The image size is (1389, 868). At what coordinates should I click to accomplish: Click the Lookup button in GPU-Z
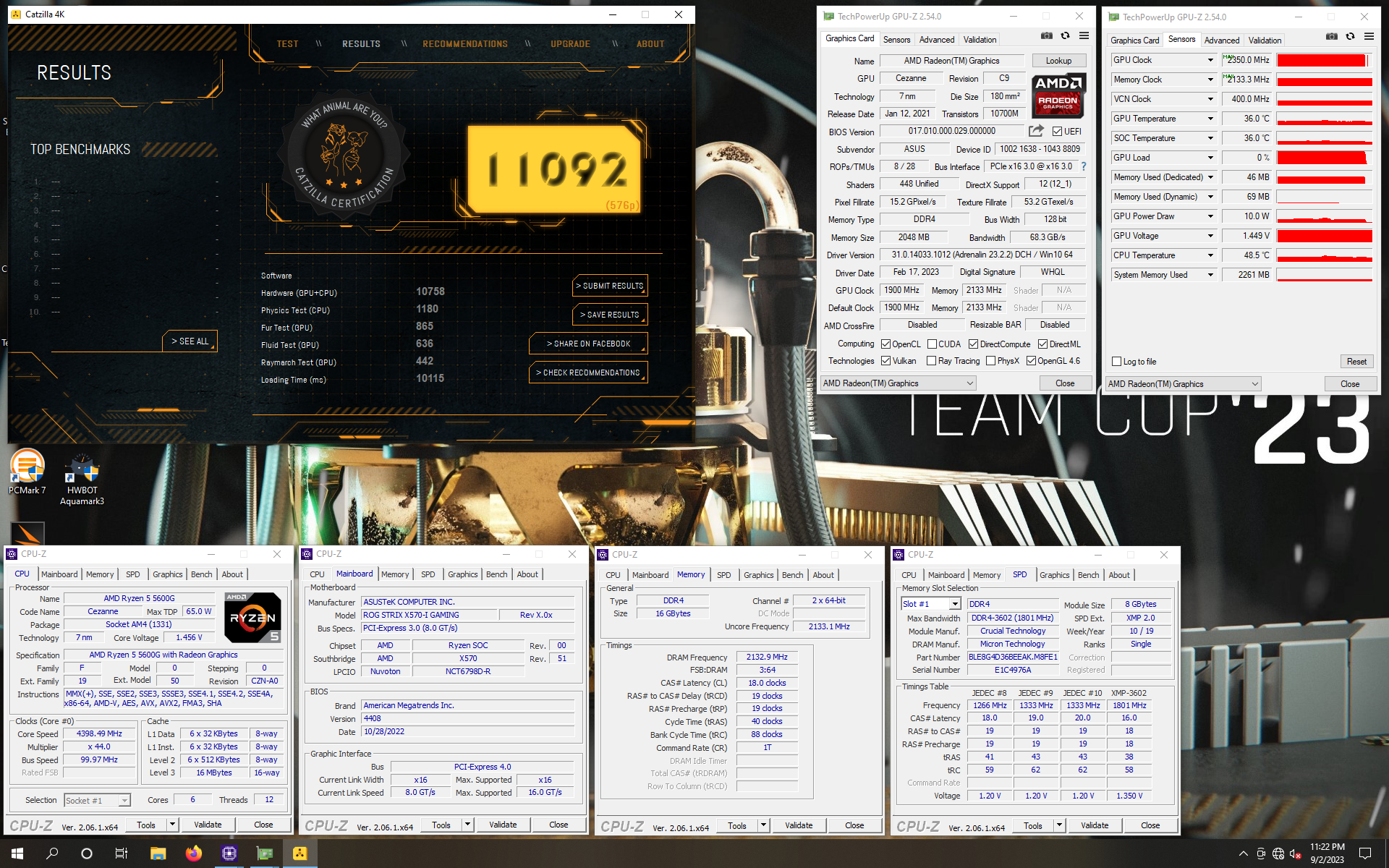pos(1058,61)
